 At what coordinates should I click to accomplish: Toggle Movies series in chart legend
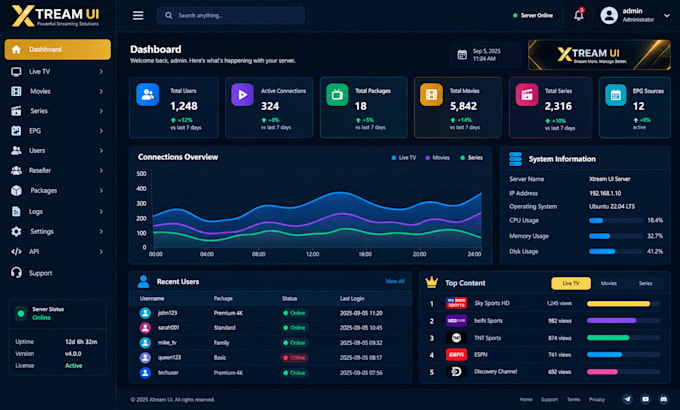[x=437, y=158]
